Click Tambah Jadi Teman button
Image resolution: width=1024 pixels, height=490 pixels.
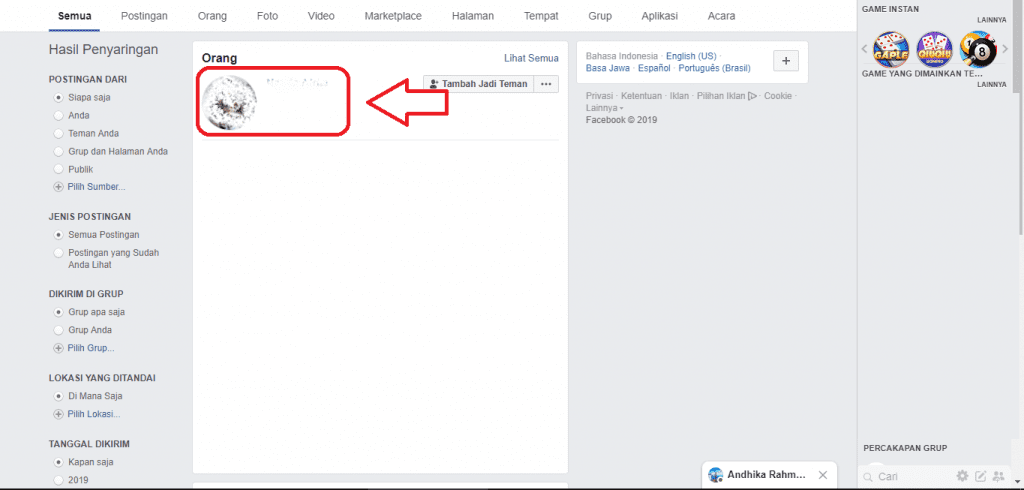[479, 84]
